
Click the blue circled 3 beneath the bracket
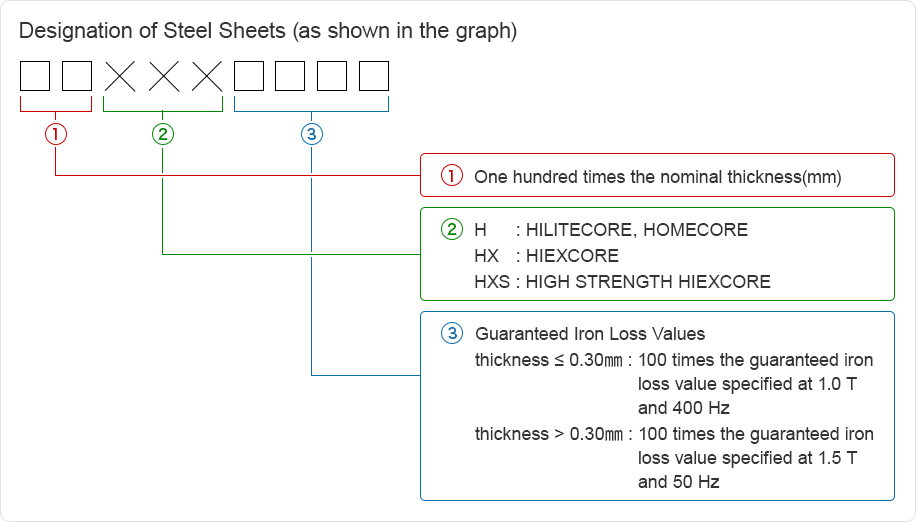[x=312, y=133]
